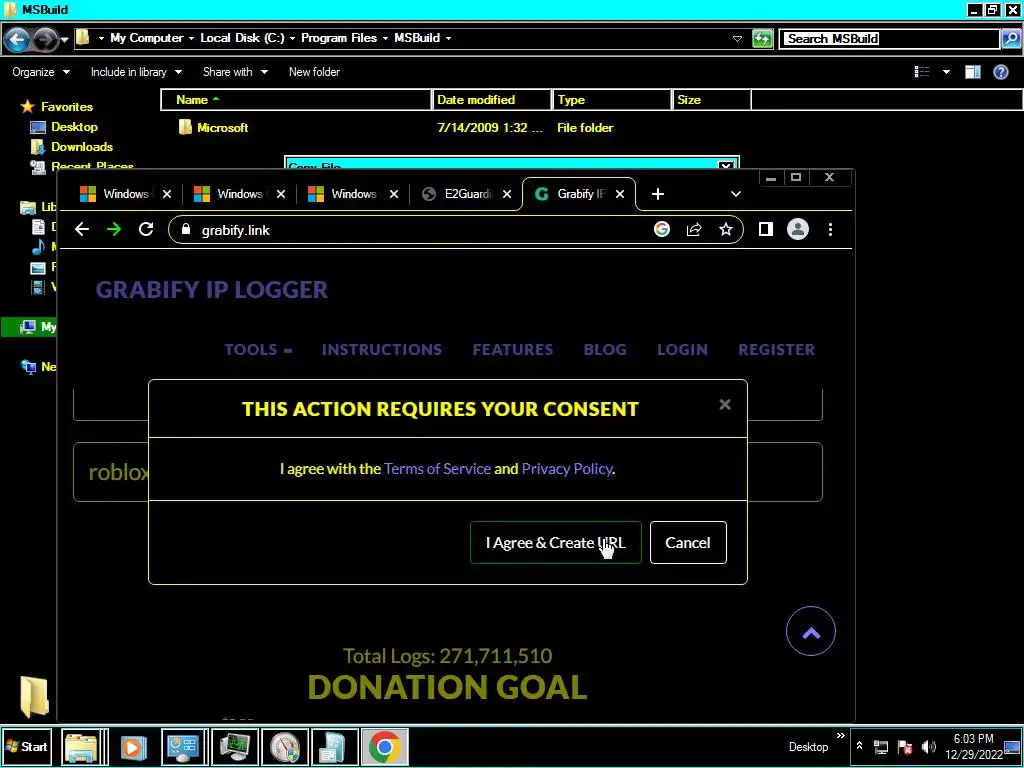Image resolution: width=1024 pixels, height=768 pixels.
Task: Click the Search MSBuild field
Action: click(891, 39)
